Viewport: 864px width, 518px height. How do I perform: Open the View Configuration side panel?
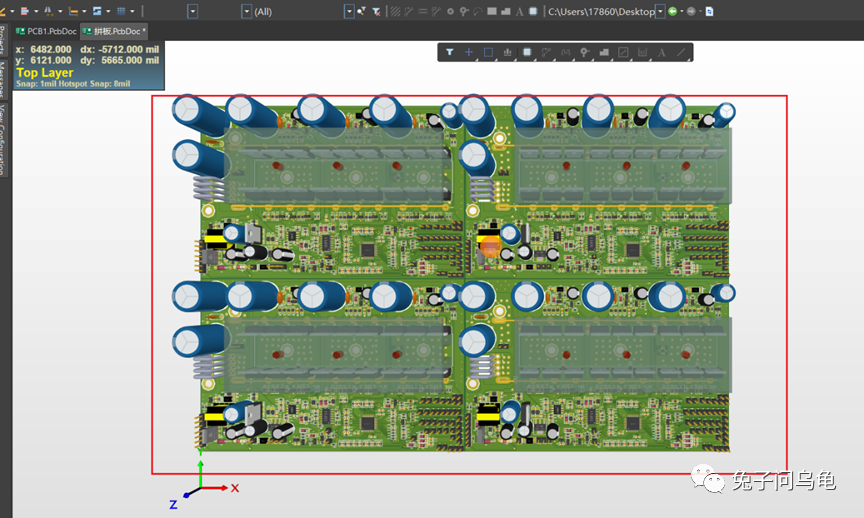(4, 138)
